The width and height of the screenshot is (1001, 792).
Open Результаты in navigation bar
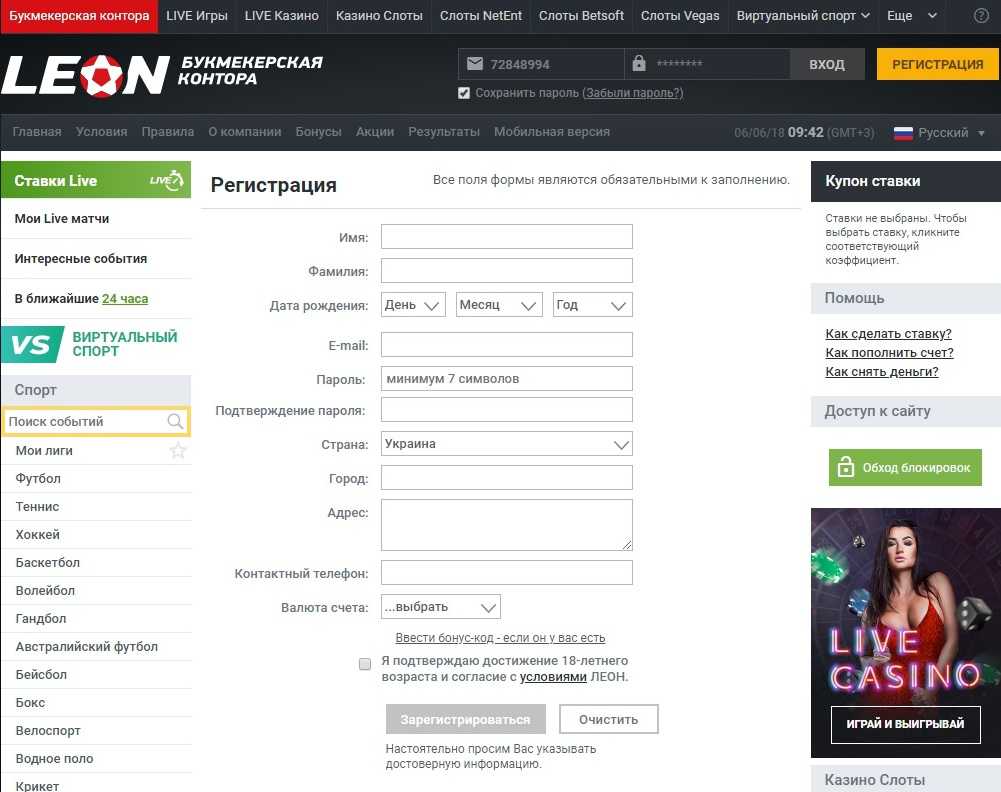tap(444, 132)
